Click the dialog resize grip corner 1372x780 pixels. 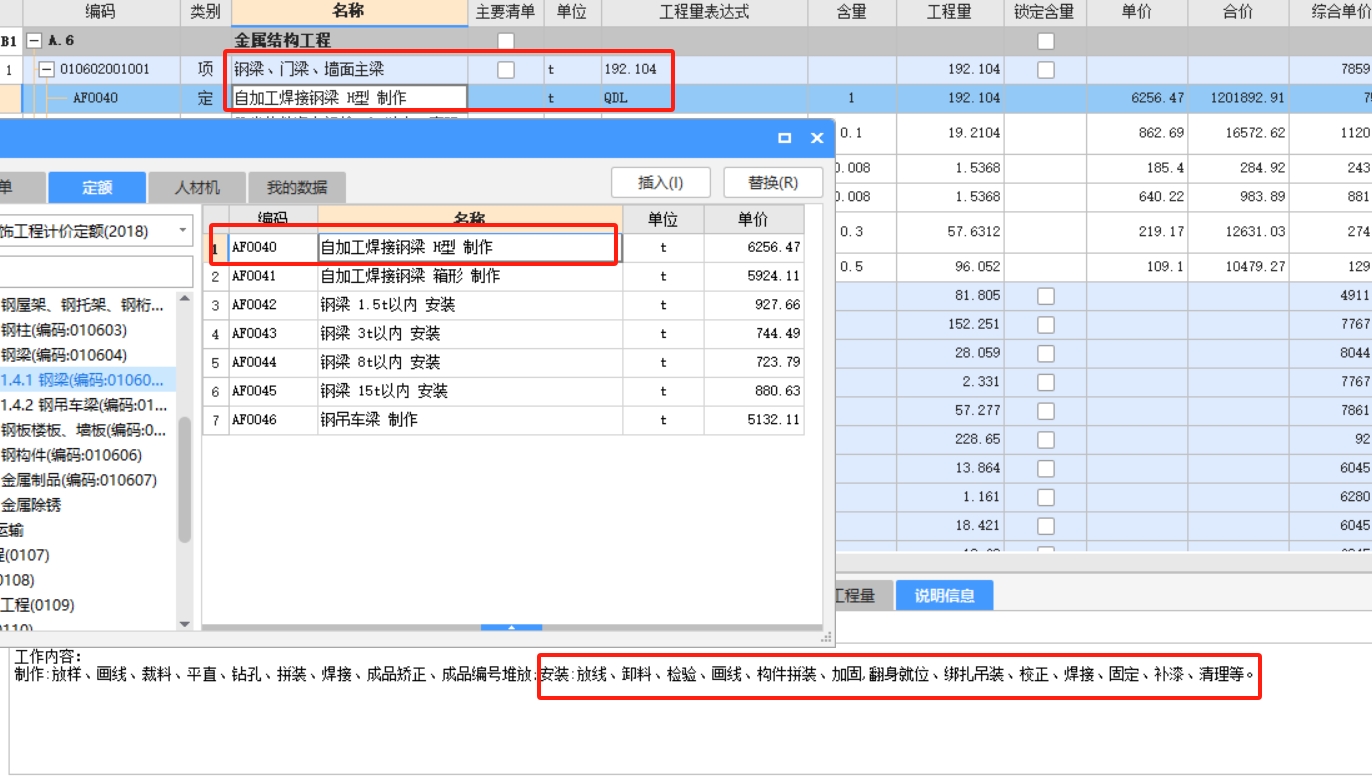826,636
